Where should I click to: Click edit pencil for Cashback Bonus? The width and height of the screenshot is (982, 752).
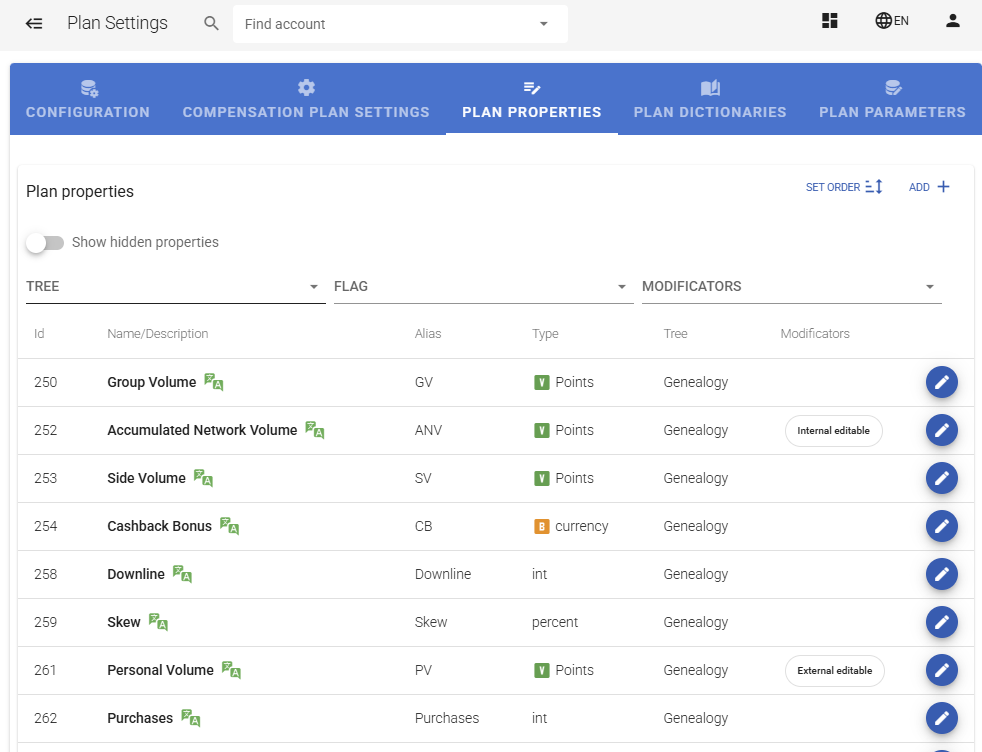tap(941, 526)
